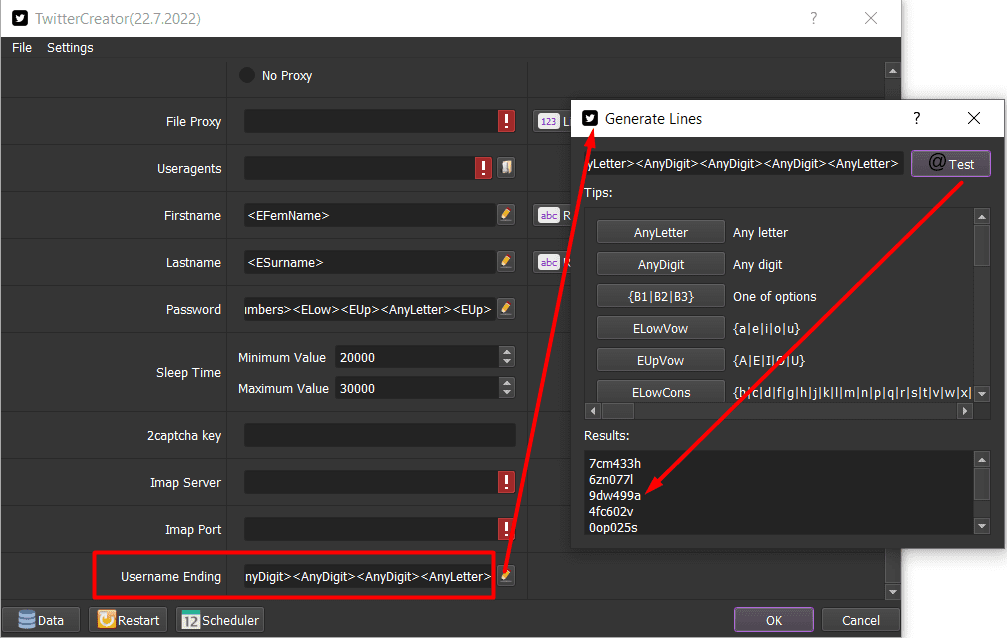The height and width of the screenshot is (638, 1007).
Task: Insert the ELowCons tip button
Action: [661, 391]
